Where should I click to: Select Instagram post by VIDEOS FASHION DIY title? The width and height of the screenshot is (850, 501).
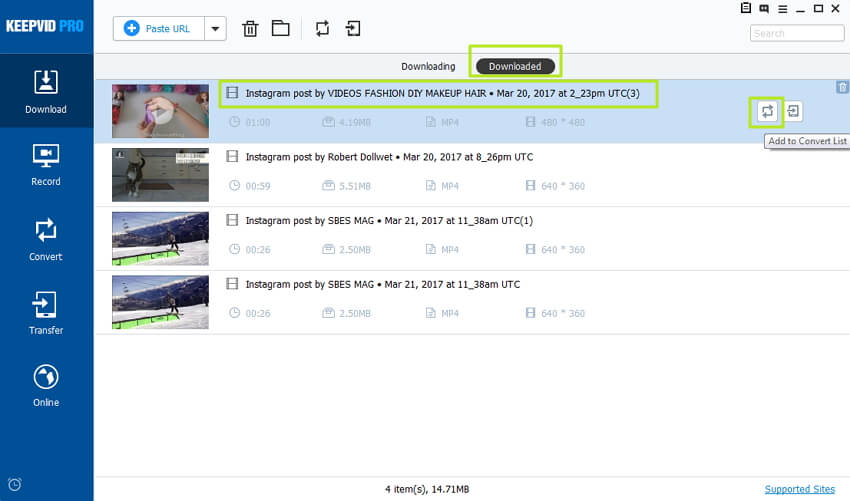click(442, 93)
